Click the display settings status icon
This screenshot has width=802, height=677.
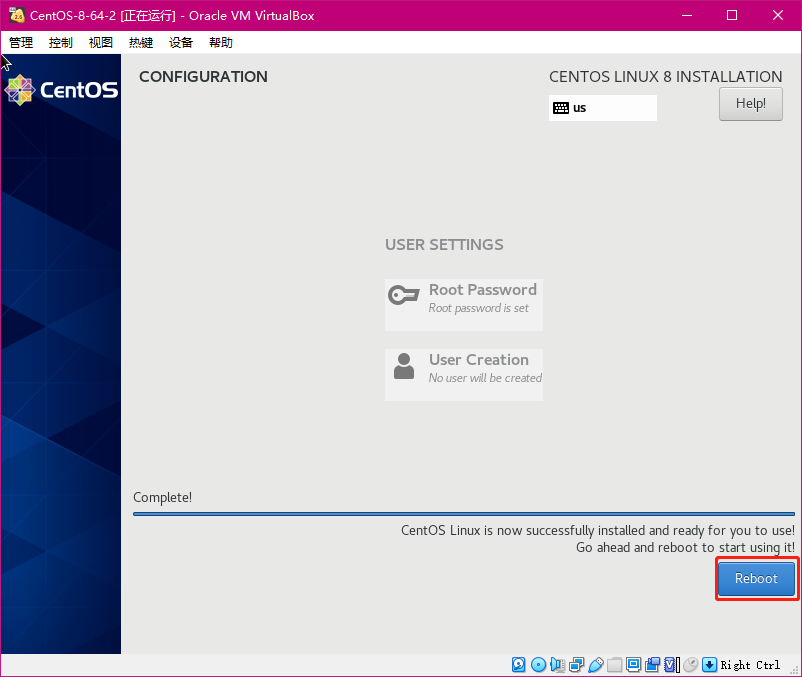point(633,665)
